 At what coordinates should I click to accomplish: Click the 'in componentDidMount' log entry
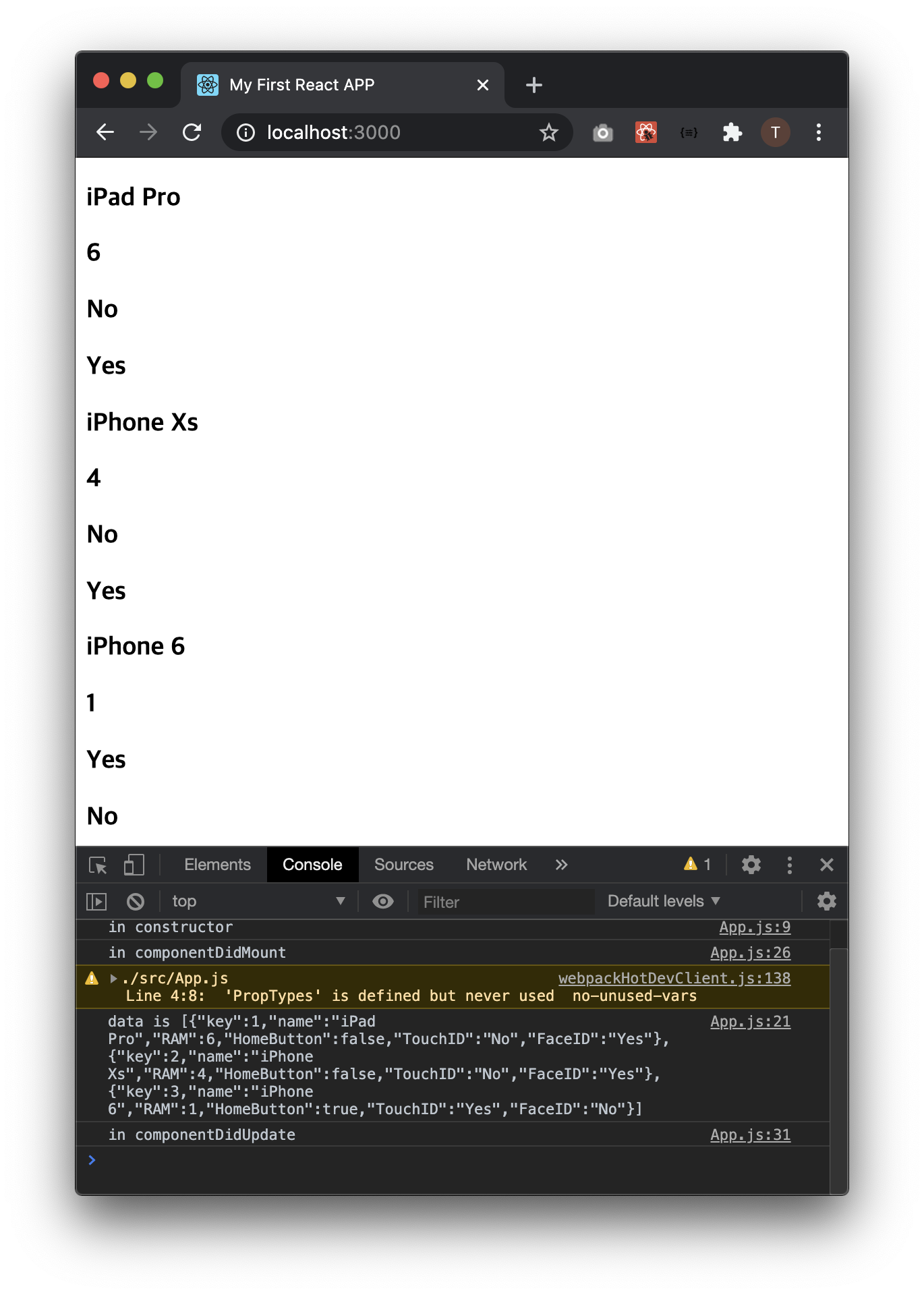[197, 952]
